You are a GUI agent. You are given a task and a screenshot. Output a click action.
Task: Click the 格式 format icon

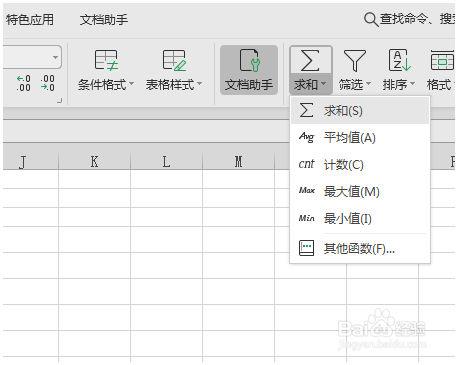pos(442,60)
